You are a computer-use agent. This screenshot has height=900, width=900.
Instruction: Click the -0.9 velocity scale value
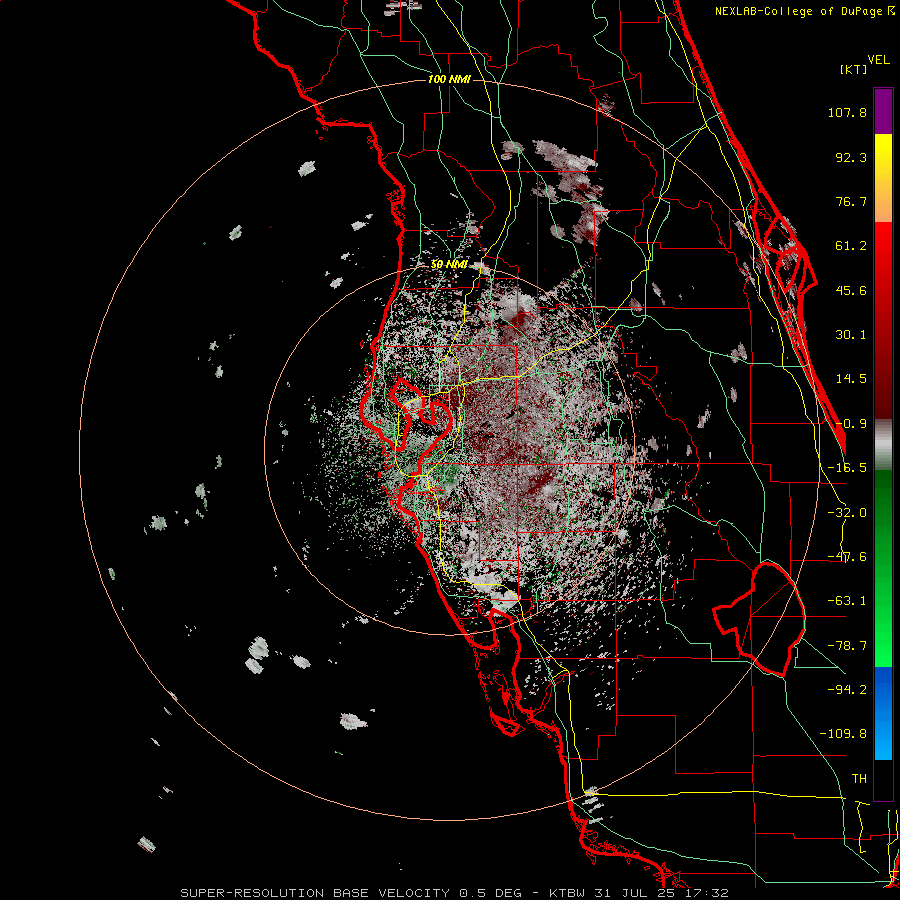tap(851, 424)
